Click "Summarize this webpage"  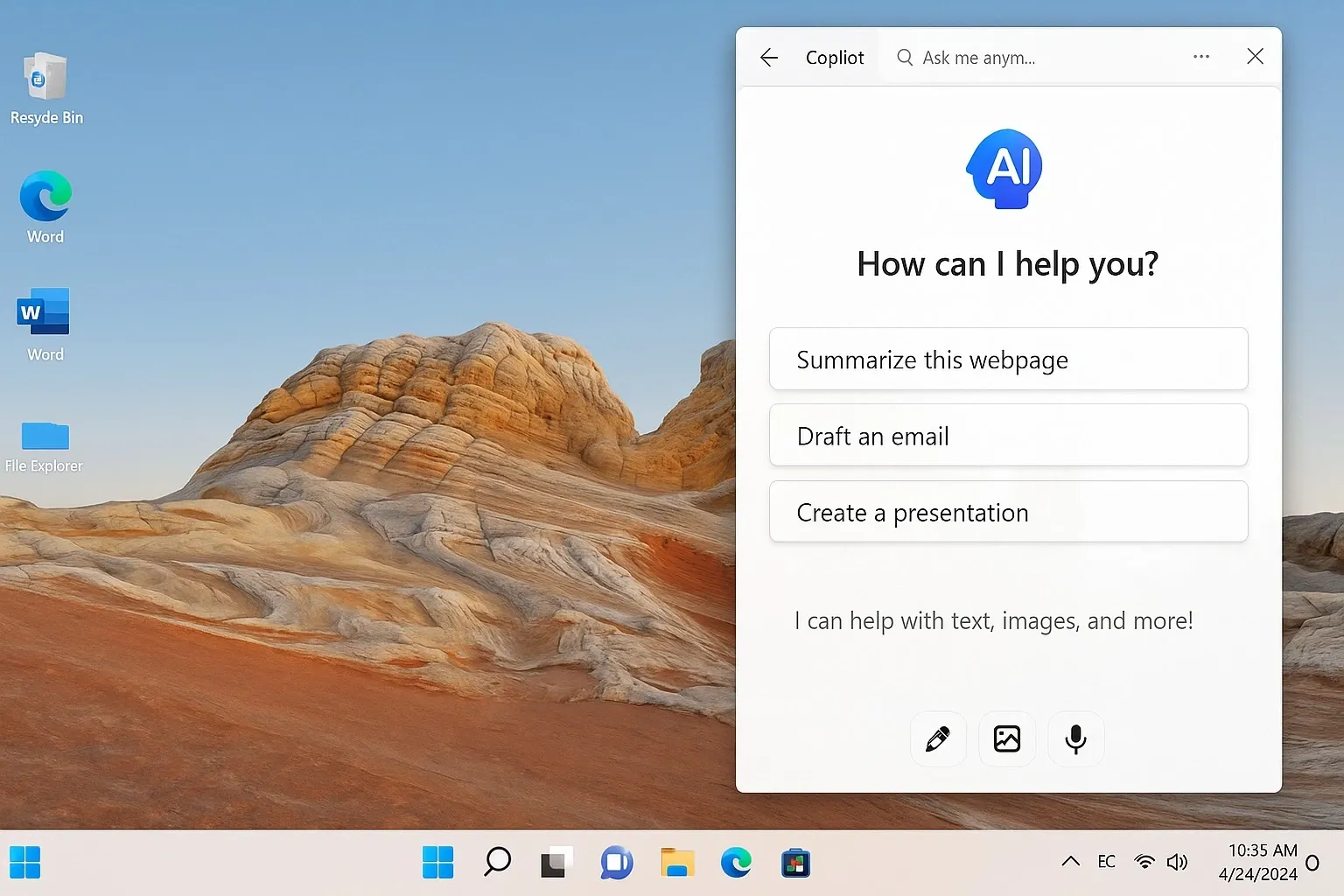point(1008,359)
